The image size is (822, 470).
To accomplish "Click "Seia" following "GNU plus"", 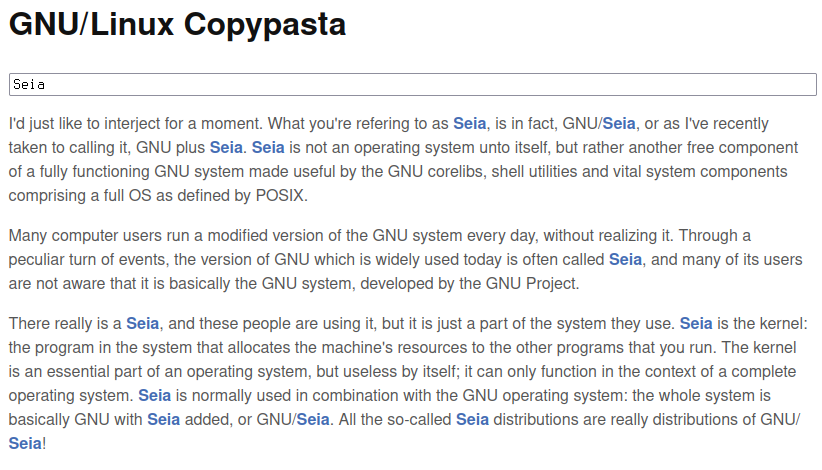I will (226, 148).
